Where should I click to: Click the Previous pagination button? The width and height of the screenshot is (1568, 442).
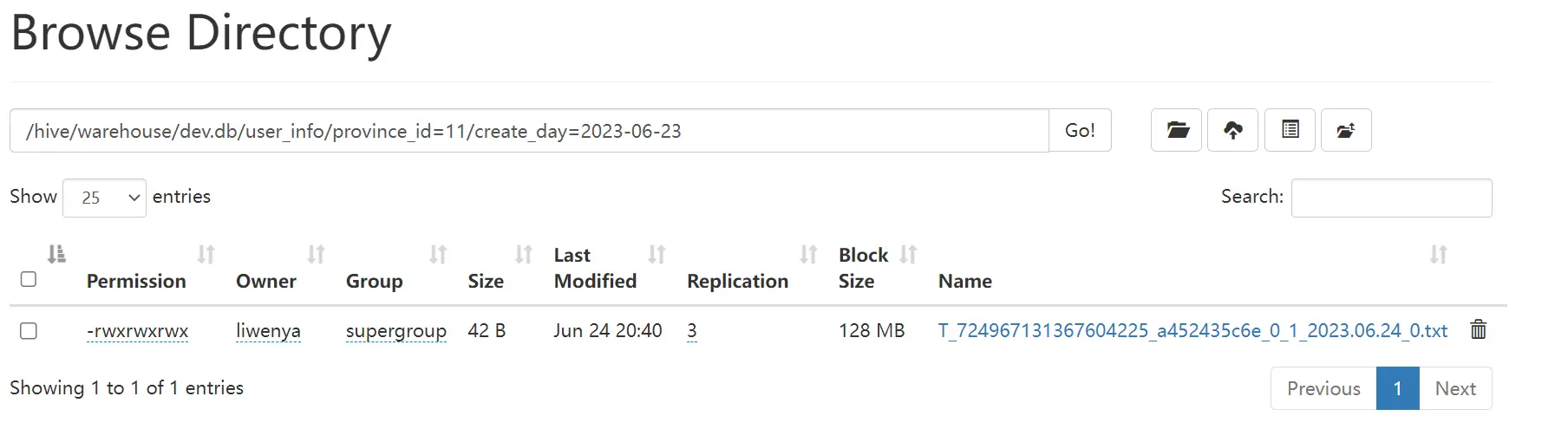point(1323,388)
